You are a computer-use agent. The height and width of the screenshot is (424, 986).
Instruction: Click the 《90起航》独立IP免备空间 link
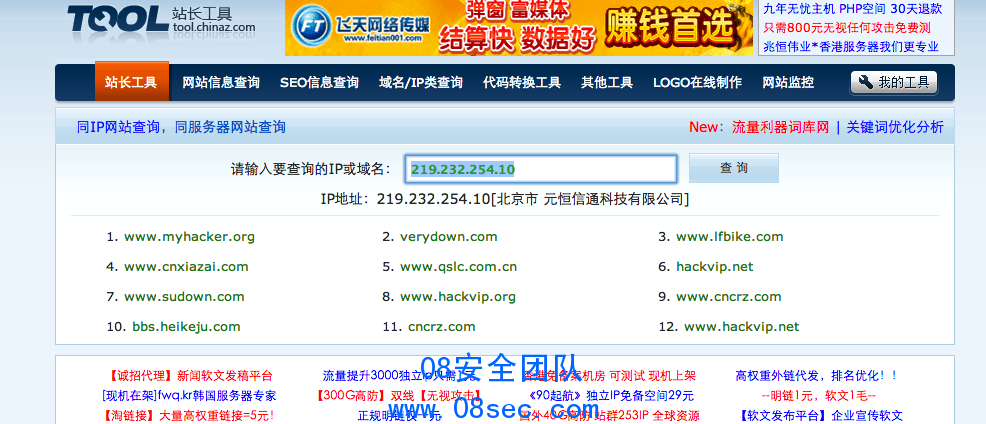click(611, 396)
